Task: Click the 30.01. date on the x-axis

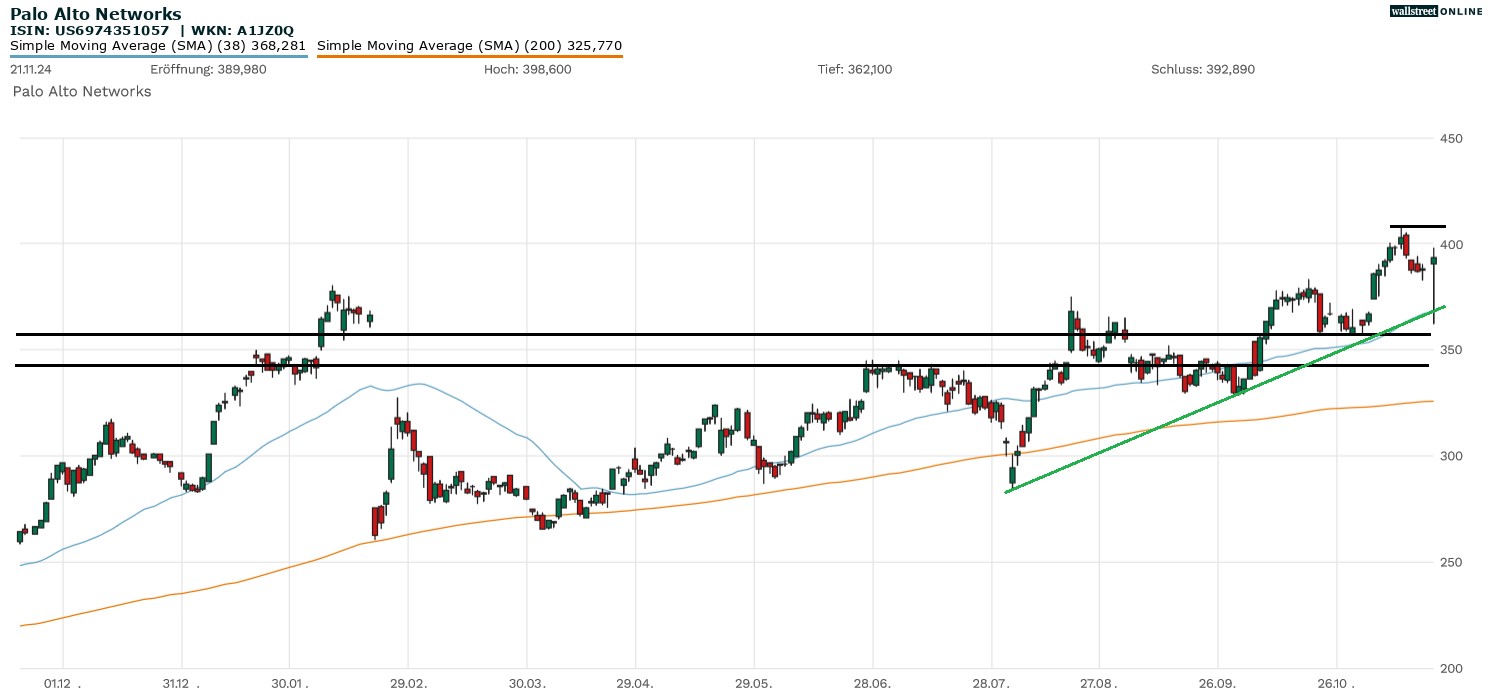Action: tap(290, 683)
